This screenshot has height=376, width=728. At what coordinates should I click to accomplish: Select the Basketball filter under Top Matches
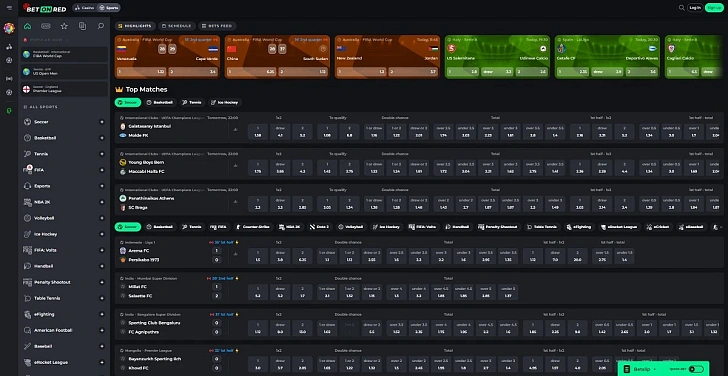[x=159, y=102]
